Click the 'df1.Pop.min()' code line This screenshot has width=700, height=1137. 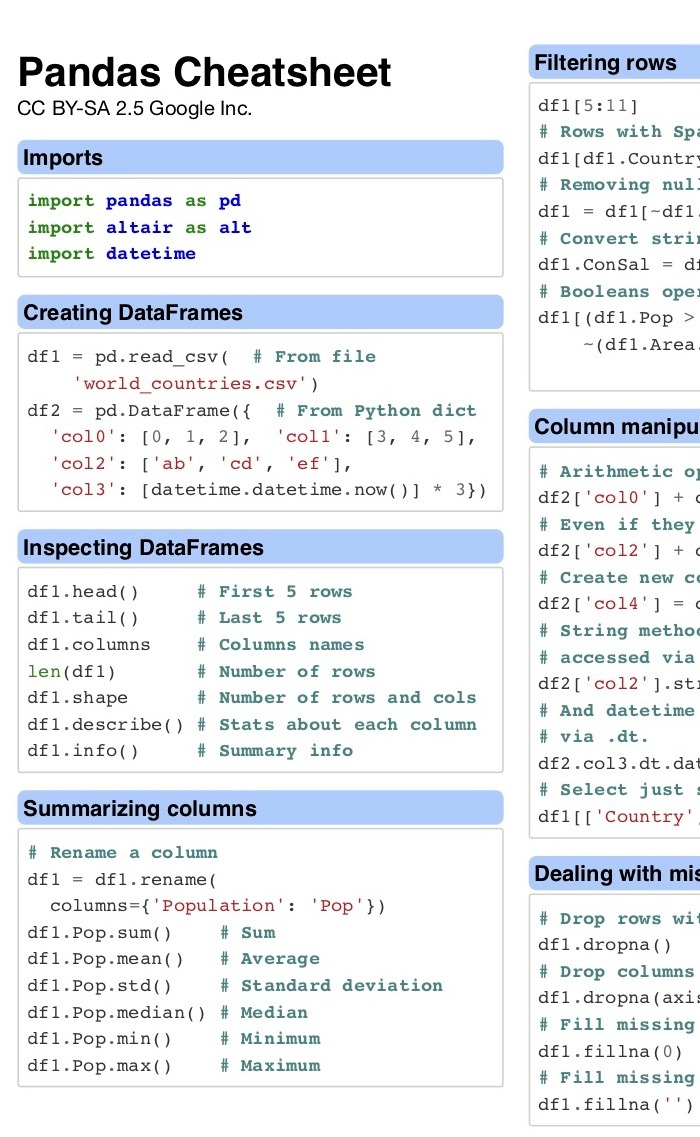coord(99,1039)
